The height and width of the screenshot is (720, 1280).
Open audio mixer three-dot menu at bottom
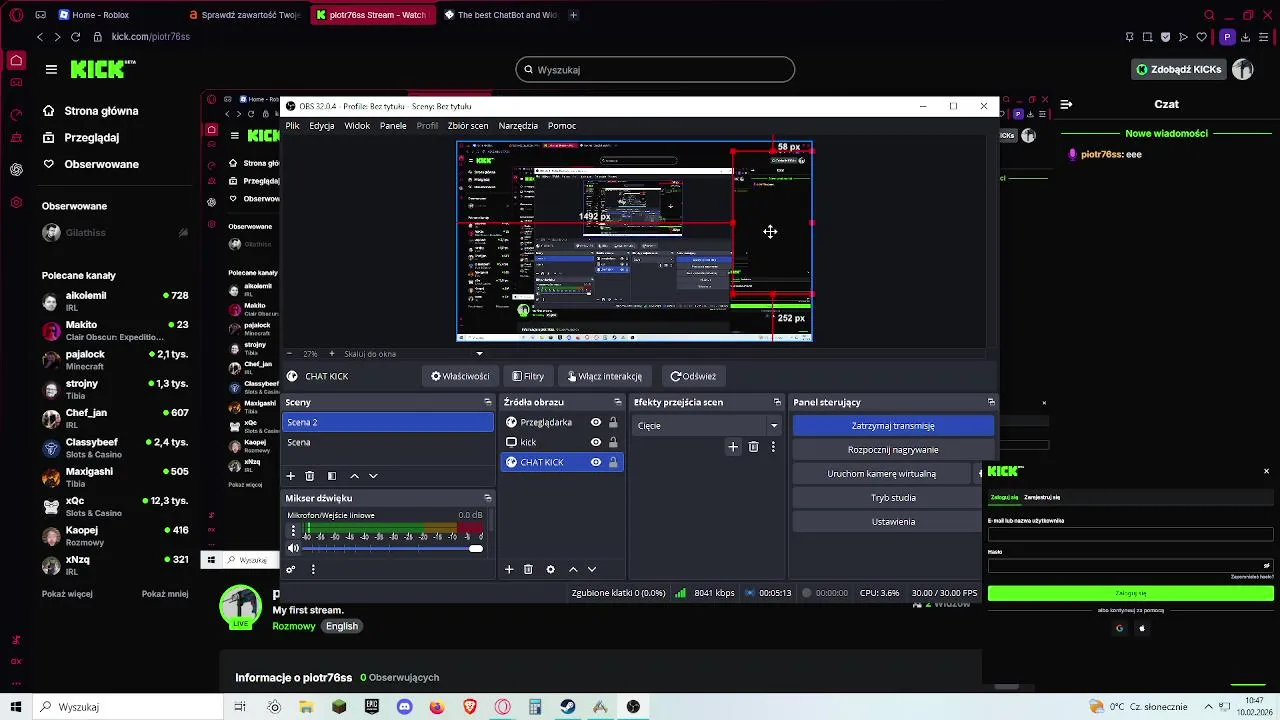[x=313, y=569]
